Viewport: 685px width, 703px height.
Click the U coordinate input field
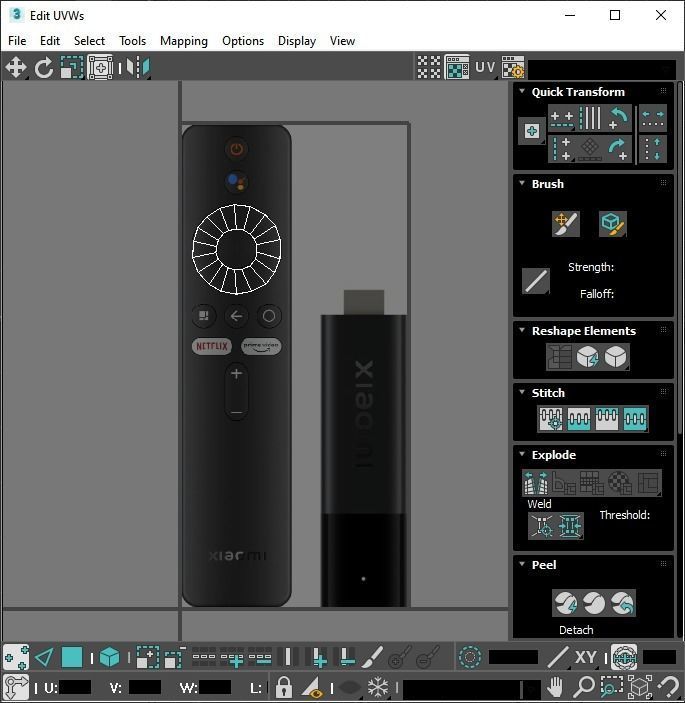[x=75, y=687]
